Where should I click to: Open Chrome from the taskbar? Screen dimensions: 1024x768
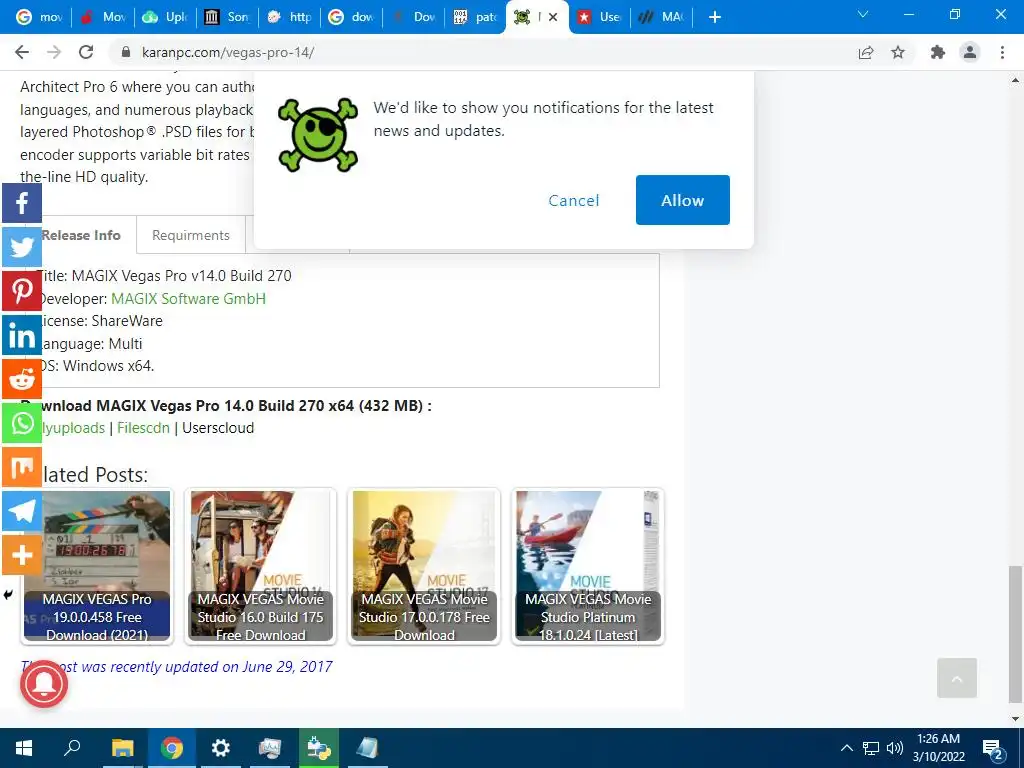tap(172, 748)
